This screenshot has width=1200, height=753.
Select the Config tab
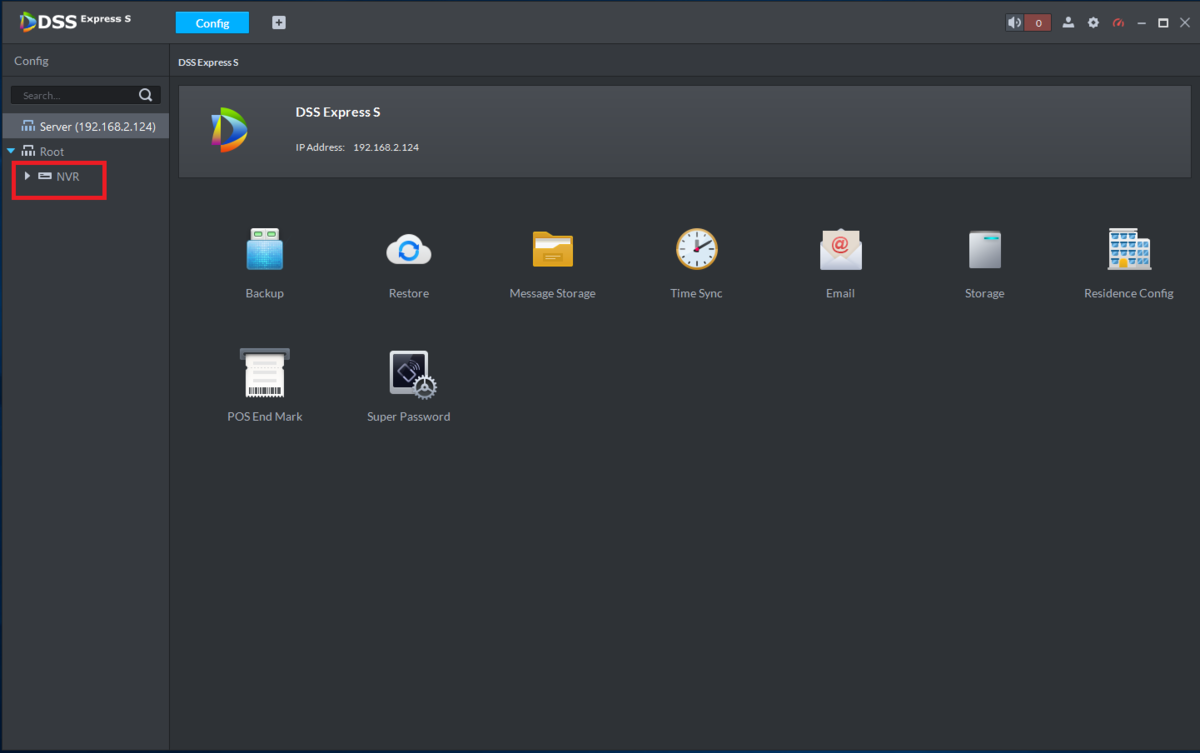point(212,22)
